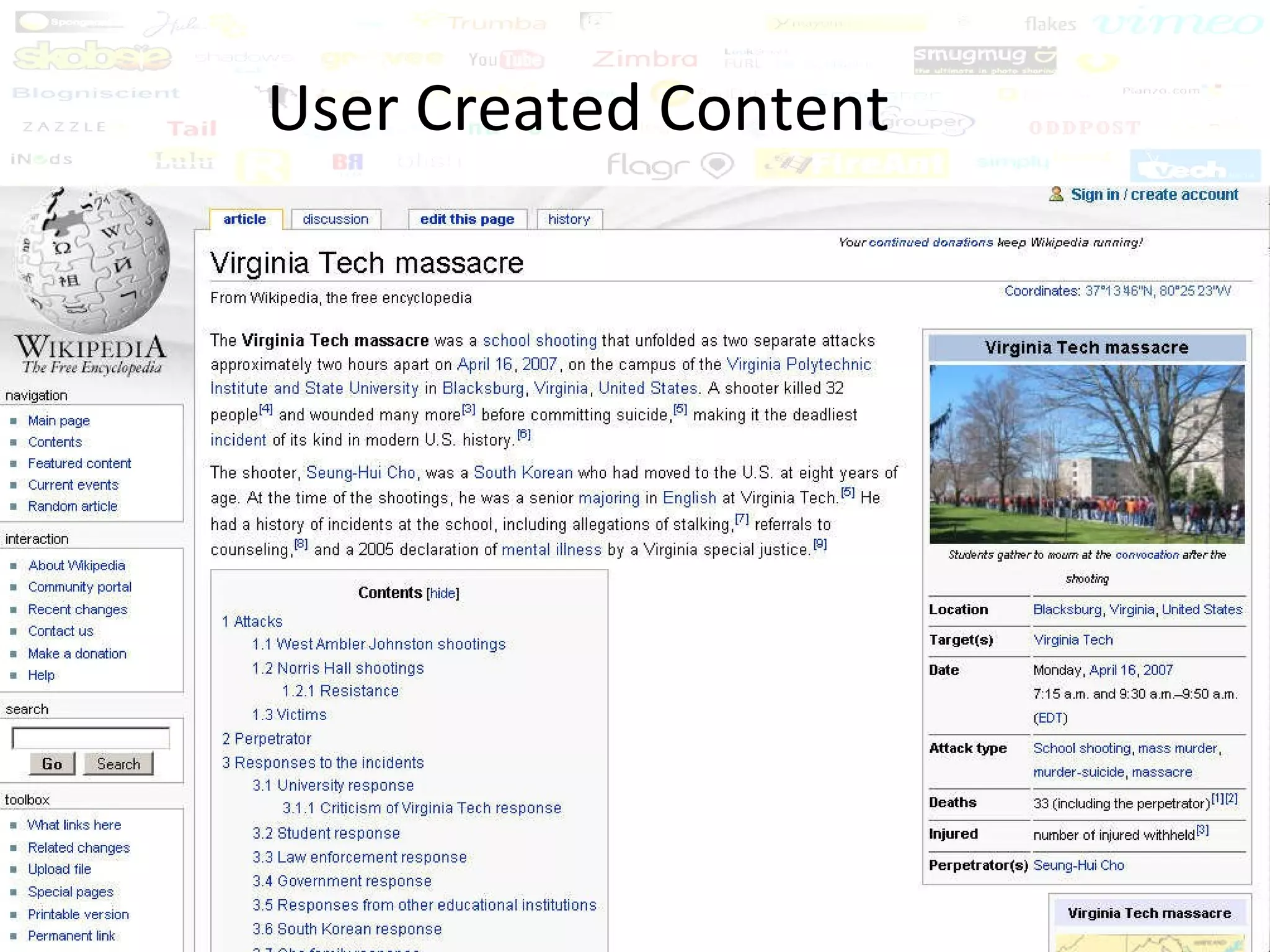
Task: Follow the South Korean link
Action: coord(523,473)
